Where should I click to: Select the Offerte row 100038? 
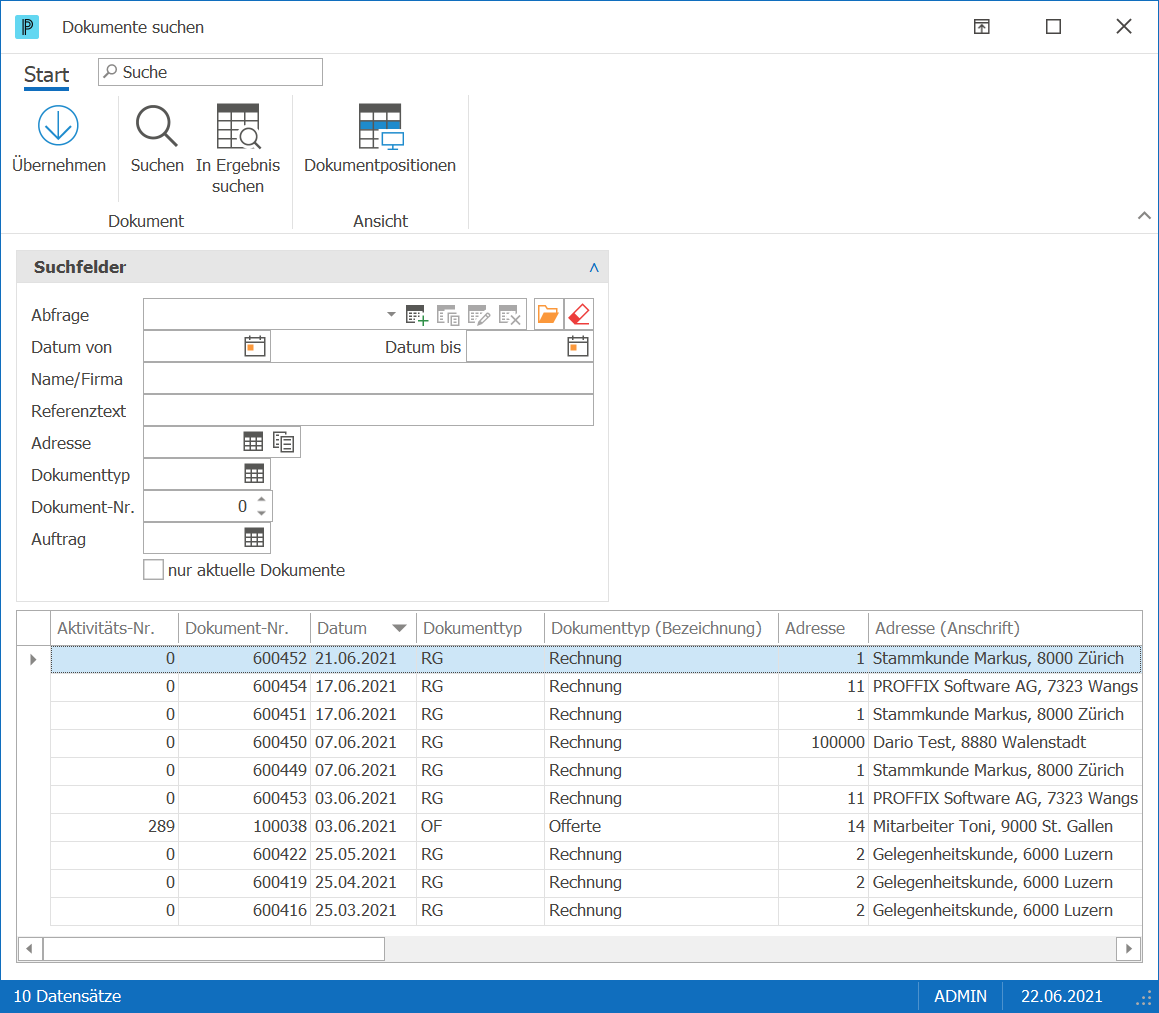596,827
